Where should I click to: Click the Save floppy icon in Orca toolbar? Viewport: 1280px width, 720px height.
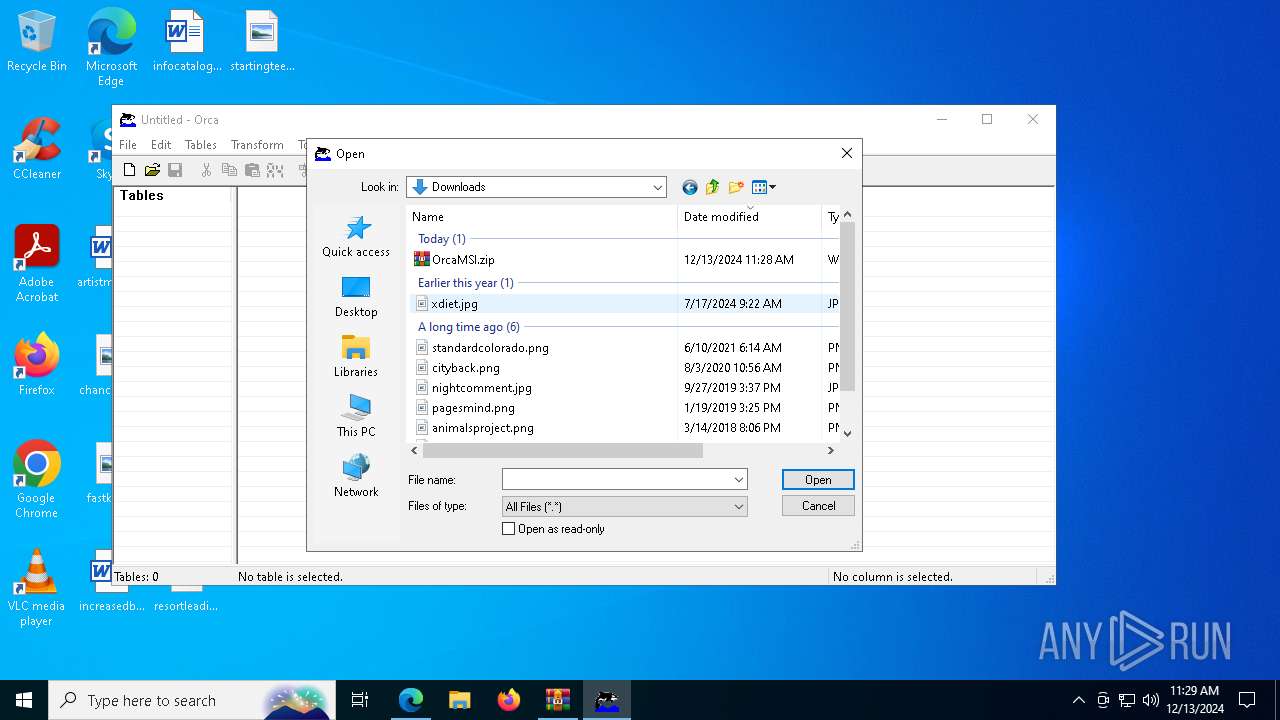[x=175, y=170]
